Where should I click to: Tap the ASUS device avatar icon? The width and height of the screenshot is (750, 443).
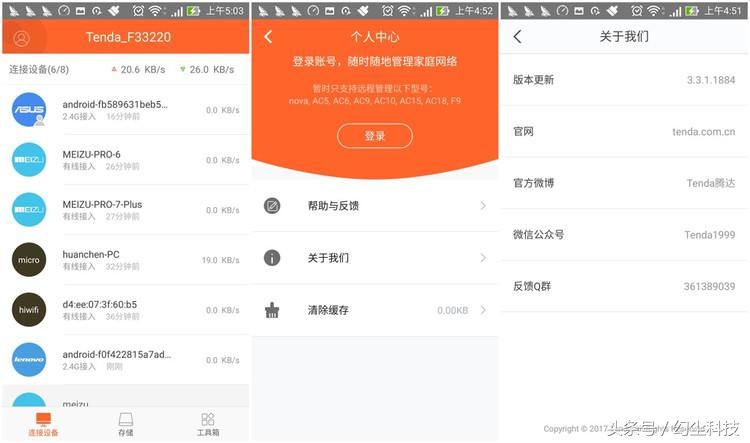(x=29, y=110)
